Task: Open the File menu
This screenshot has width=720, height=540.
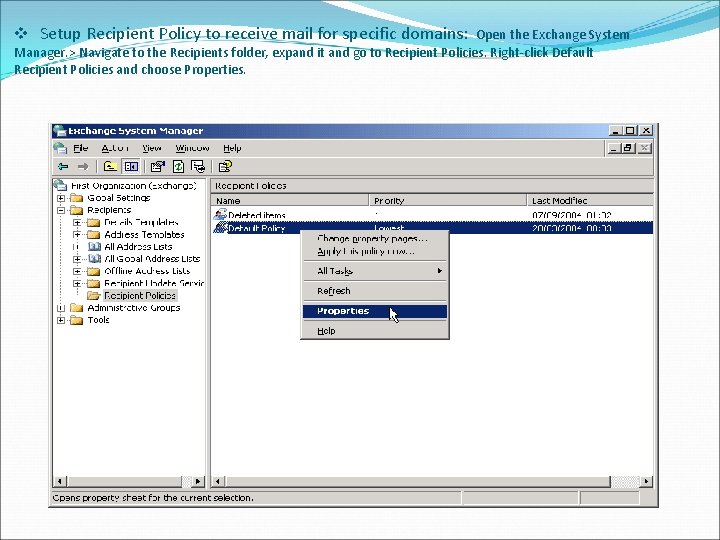Action: (x=80, y=148)
